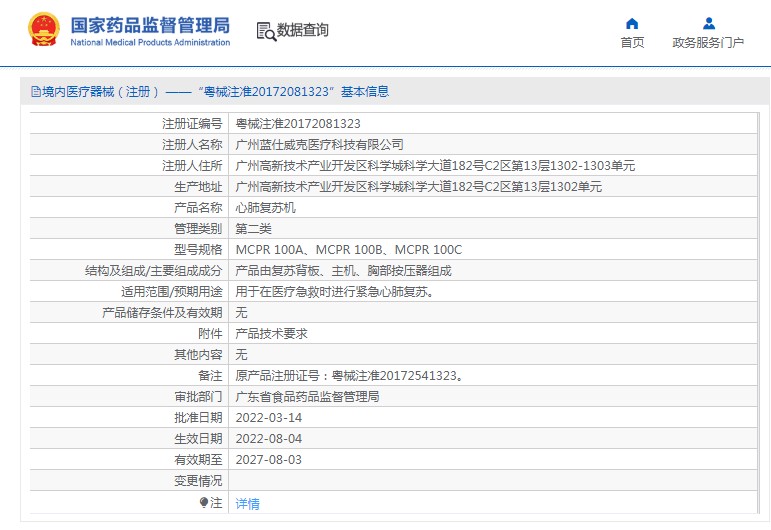Select the 数据查询 text label

pos(303,31)
